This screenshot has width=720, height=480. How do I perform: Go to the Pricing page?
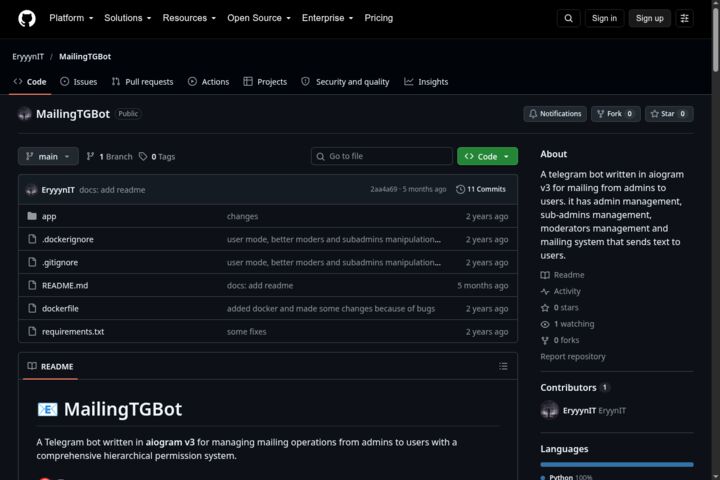[x=378, y=18]
